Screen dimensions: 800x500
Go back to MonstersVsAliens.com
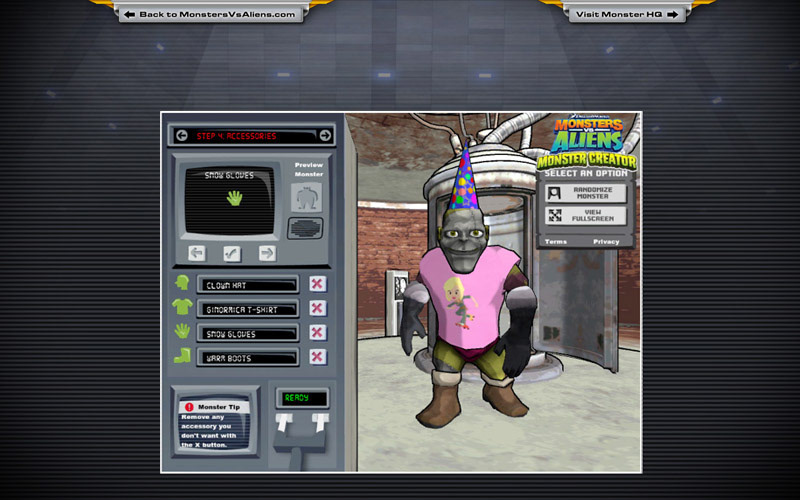(x=211, y=14)
